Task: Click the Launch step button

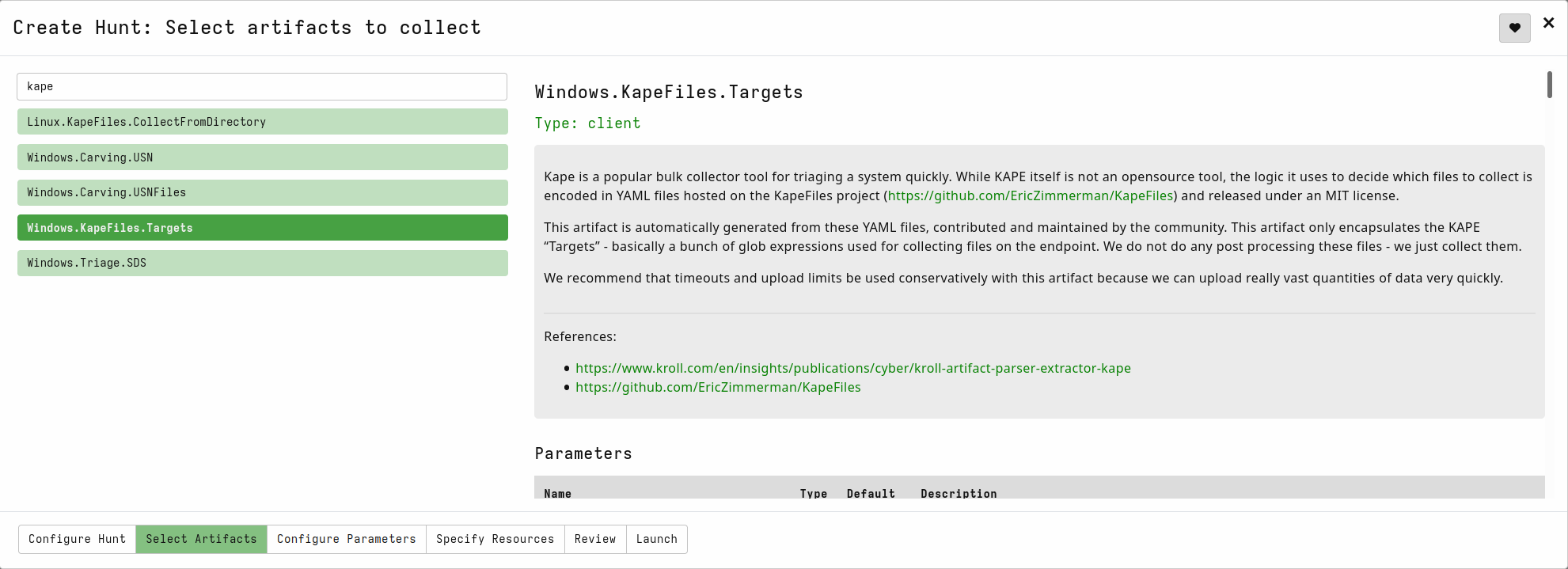Action: tap(656, 539)
